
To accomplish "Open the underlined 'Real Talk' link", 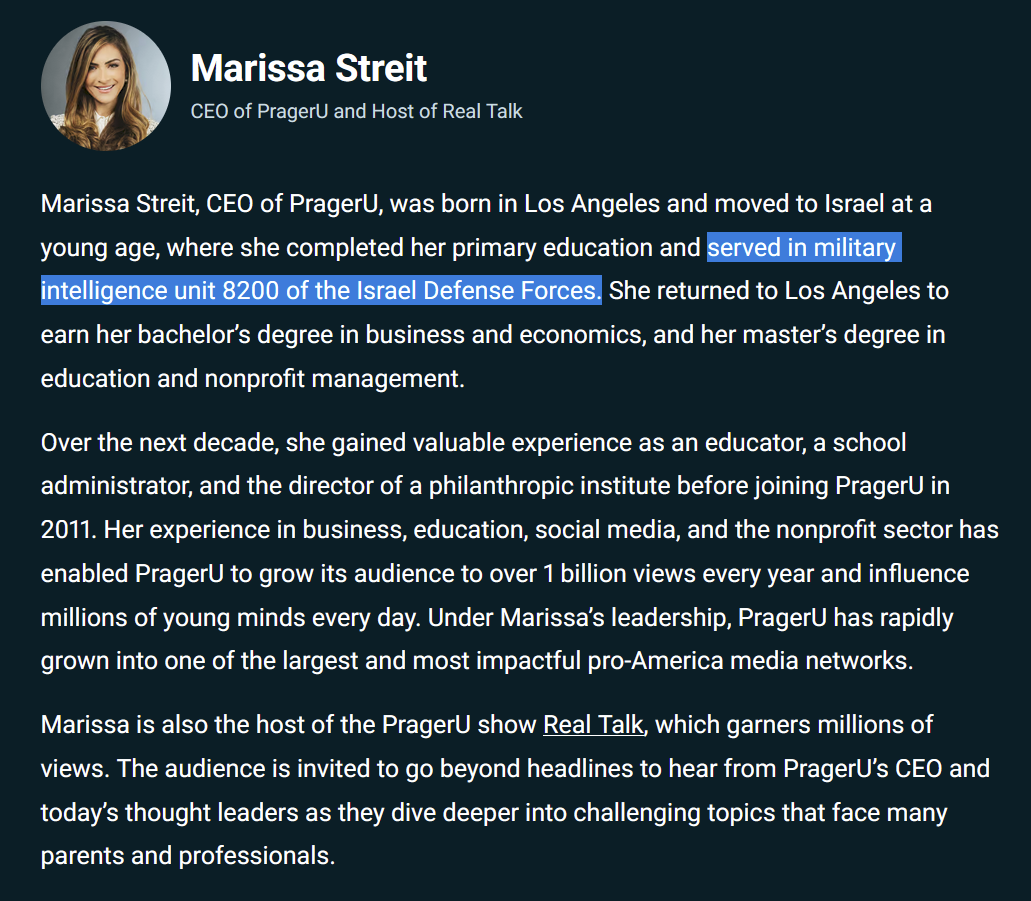I will point(593,725).
